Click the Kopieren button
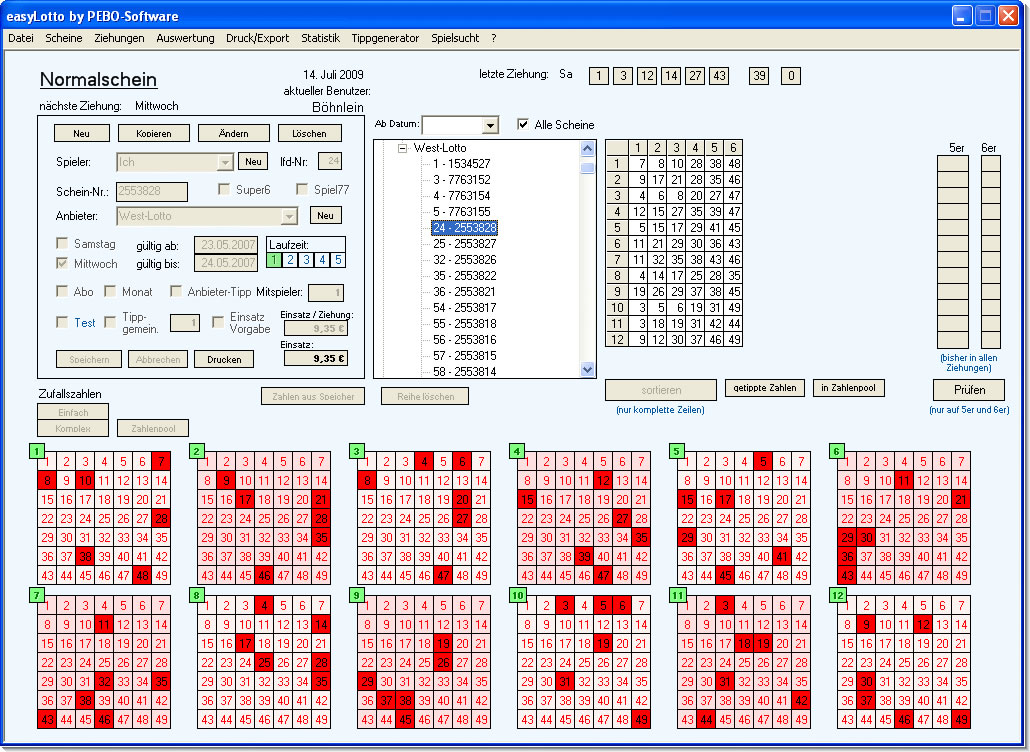The image size is (1030, 752). point(154,133)
